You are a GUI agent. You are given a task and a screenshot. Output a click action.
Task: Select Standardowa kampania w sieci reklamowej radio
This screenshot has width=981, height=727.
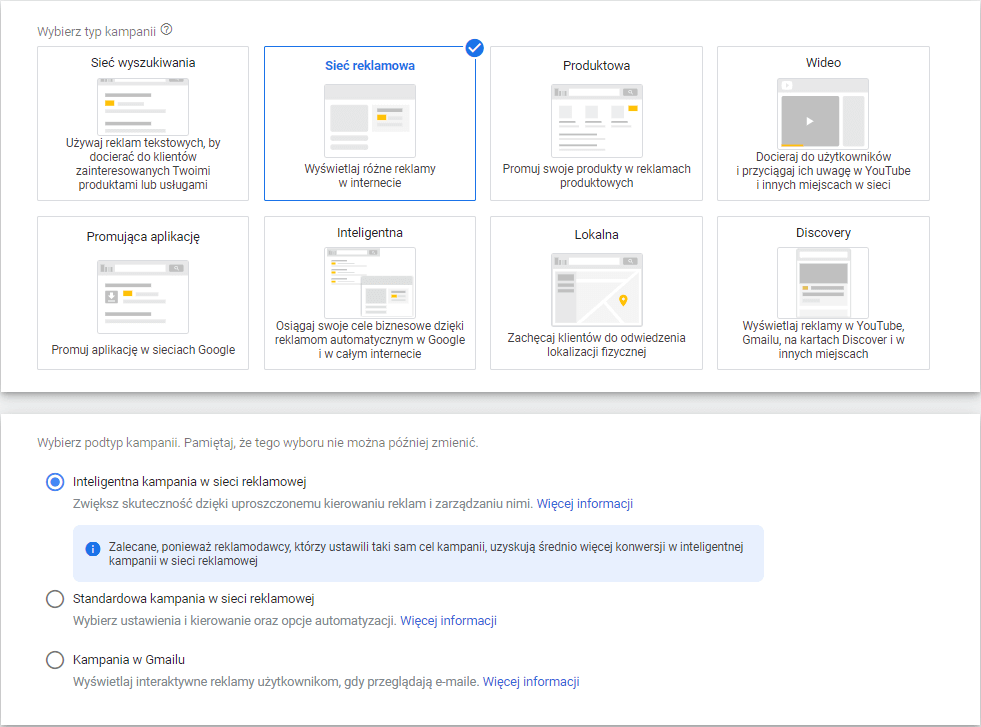click(55, 599)
